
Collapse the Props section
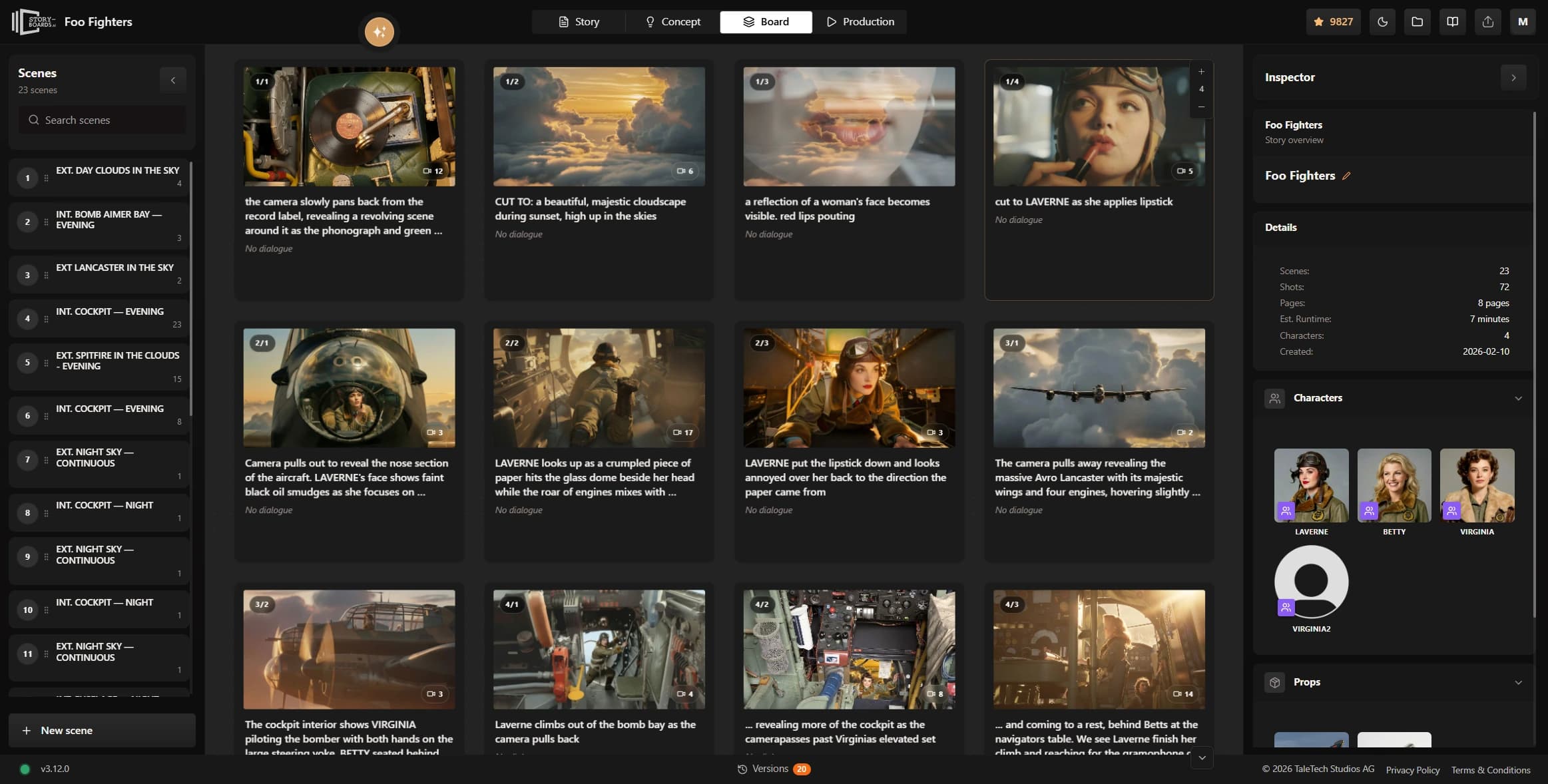[1518, 682]
